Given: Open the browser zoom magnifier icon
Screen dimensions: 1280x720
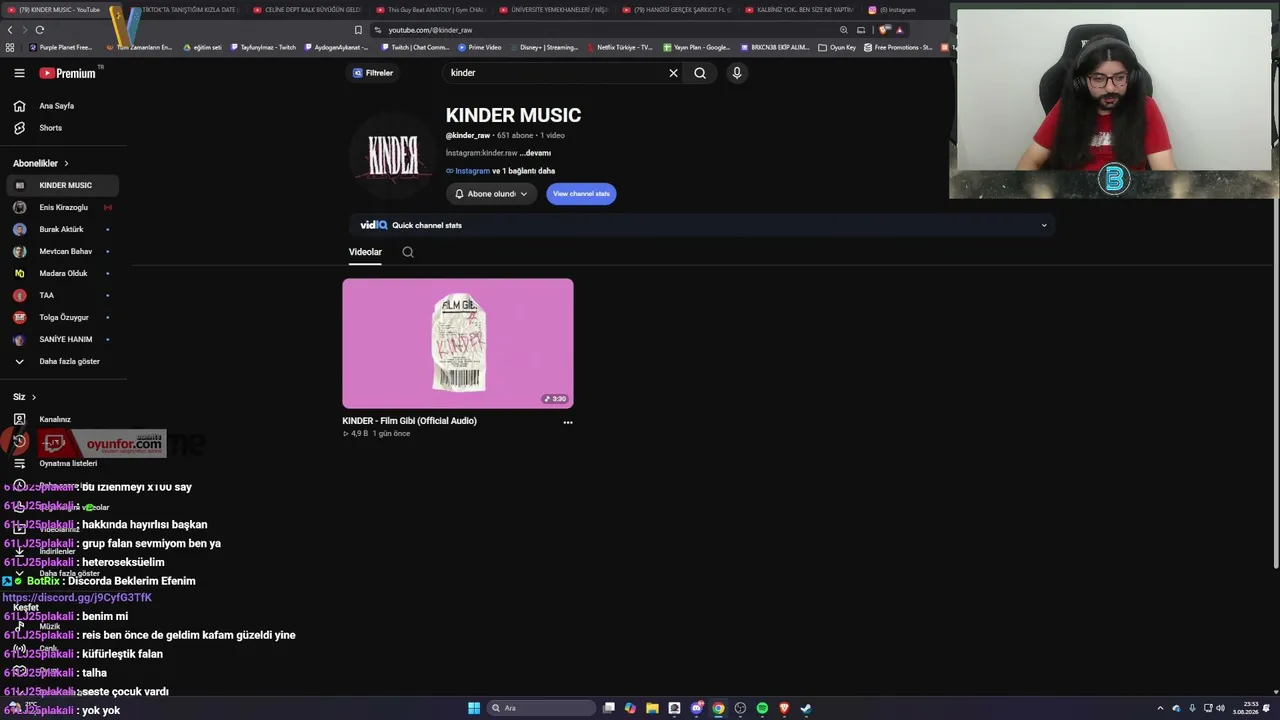Looking at the screenshot, I should pos(844,30).
